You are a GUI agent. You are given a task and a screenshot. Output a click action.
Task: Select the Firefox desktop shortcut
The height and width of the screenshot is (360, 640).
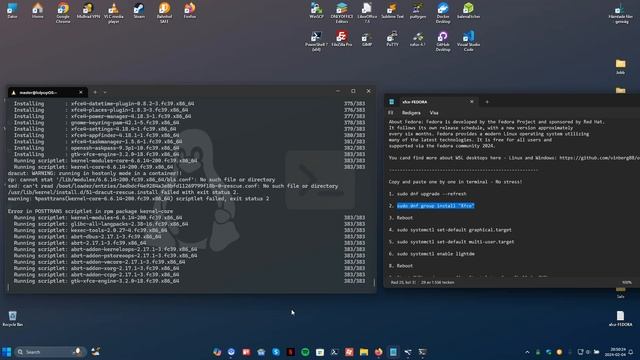190,11
